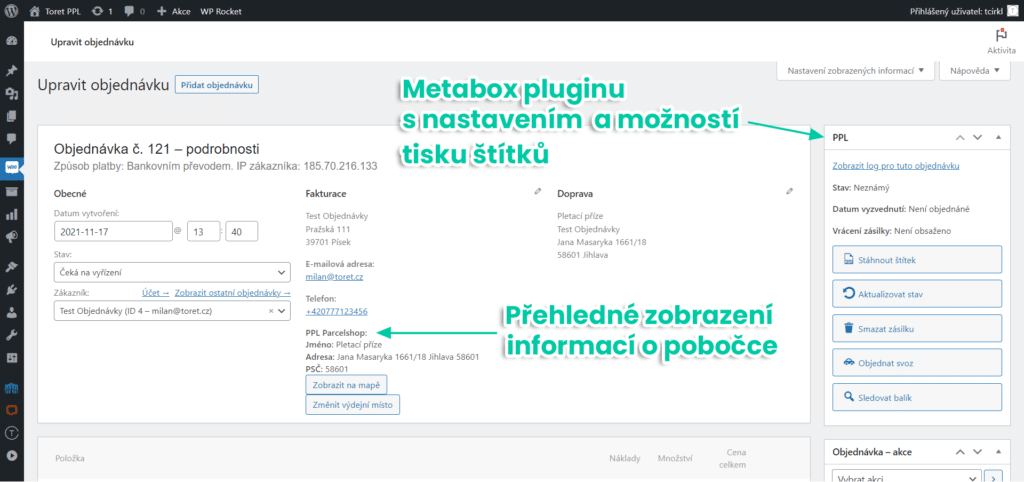The height and width of the screenshot is (482, 1024).
Task: Open the Comments sidebar icon
Action: 11,138
